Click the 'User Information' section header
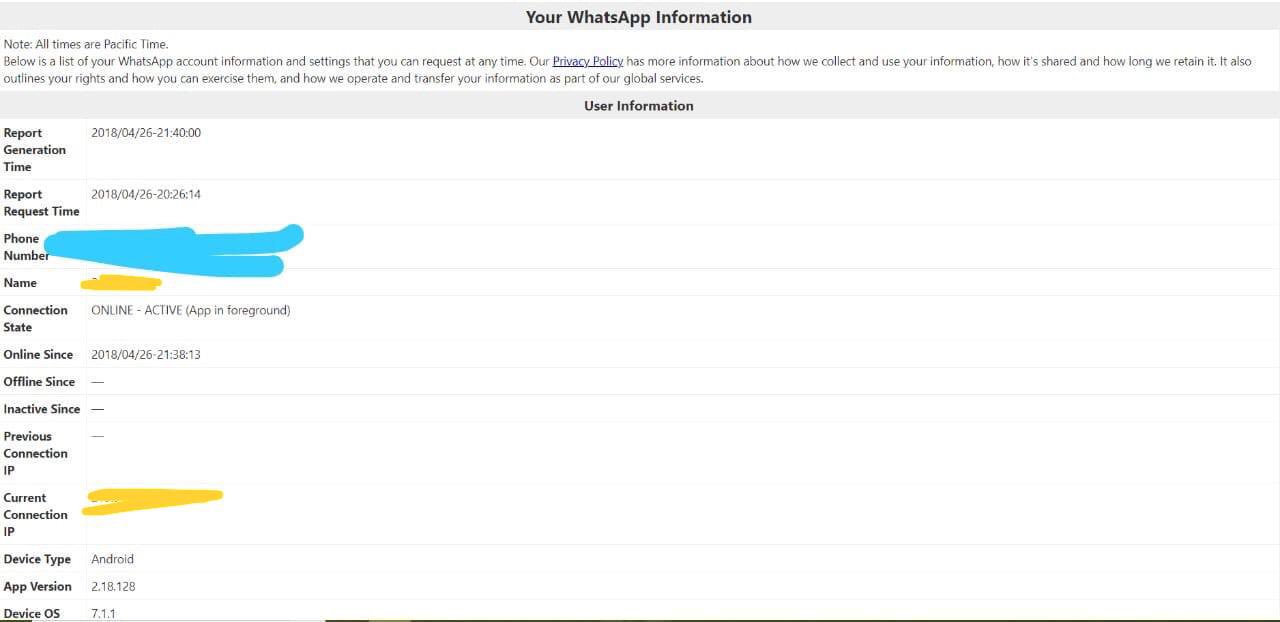 coord(639,105)
